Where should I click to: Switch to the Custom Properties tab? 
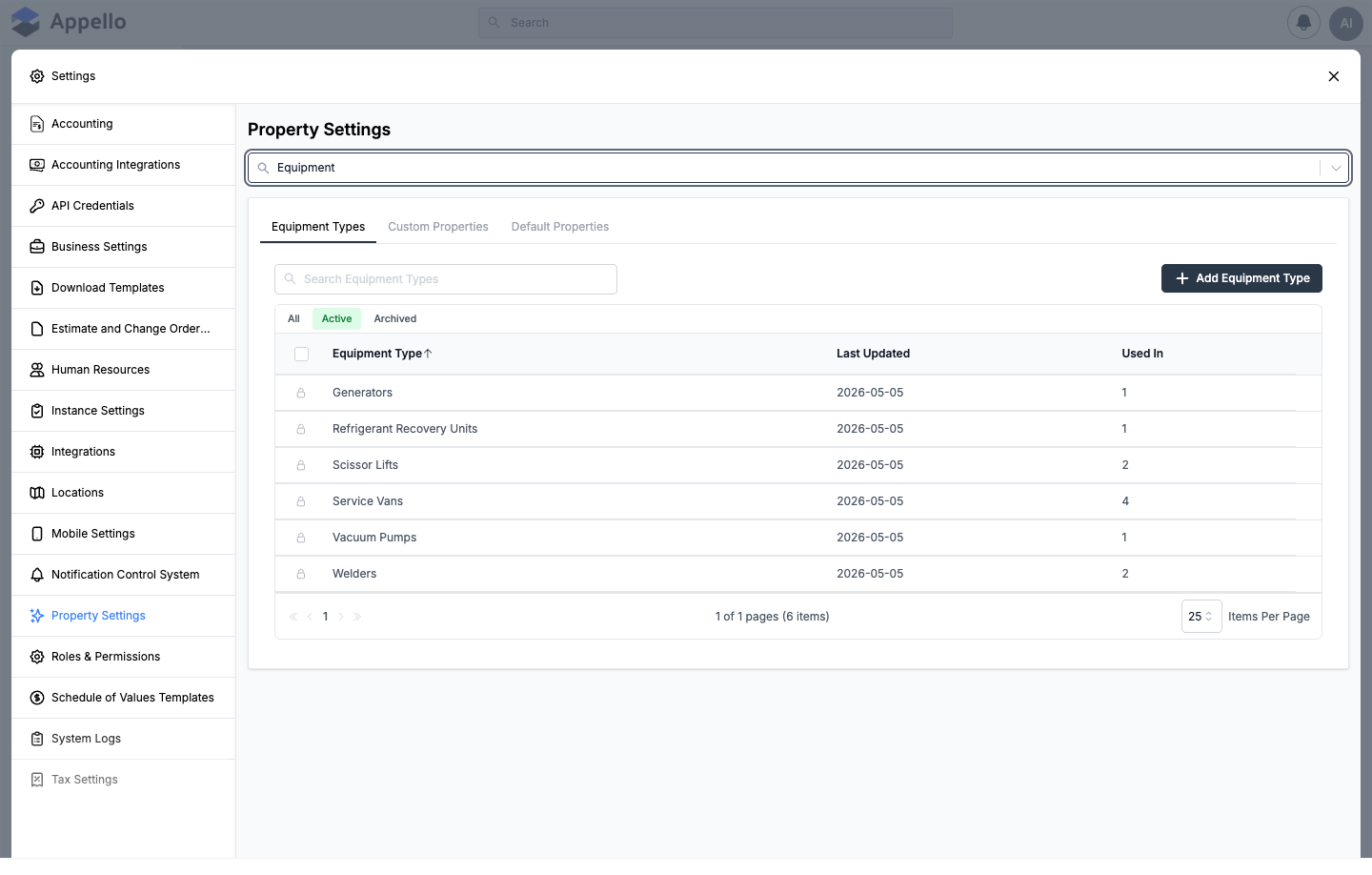point(438,227)
